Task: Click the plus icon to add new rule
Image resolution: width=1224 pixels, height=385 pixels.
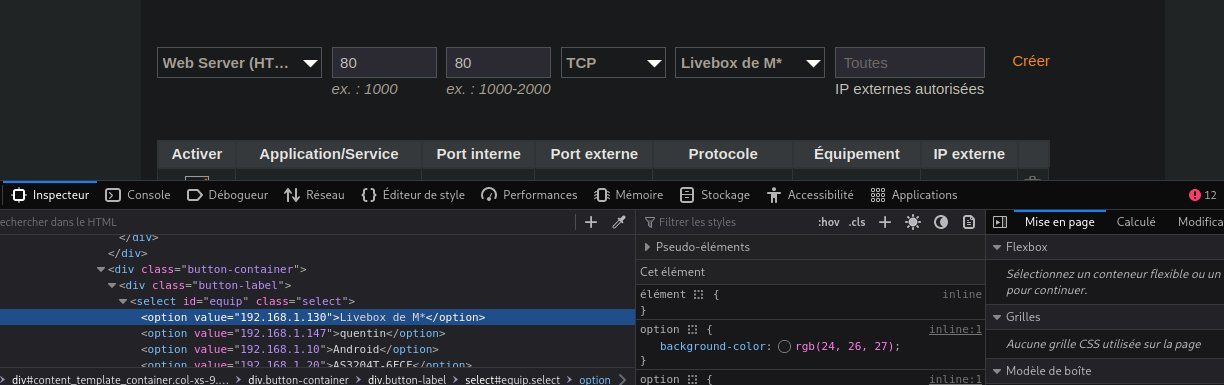Action: (x=885, y=222)
